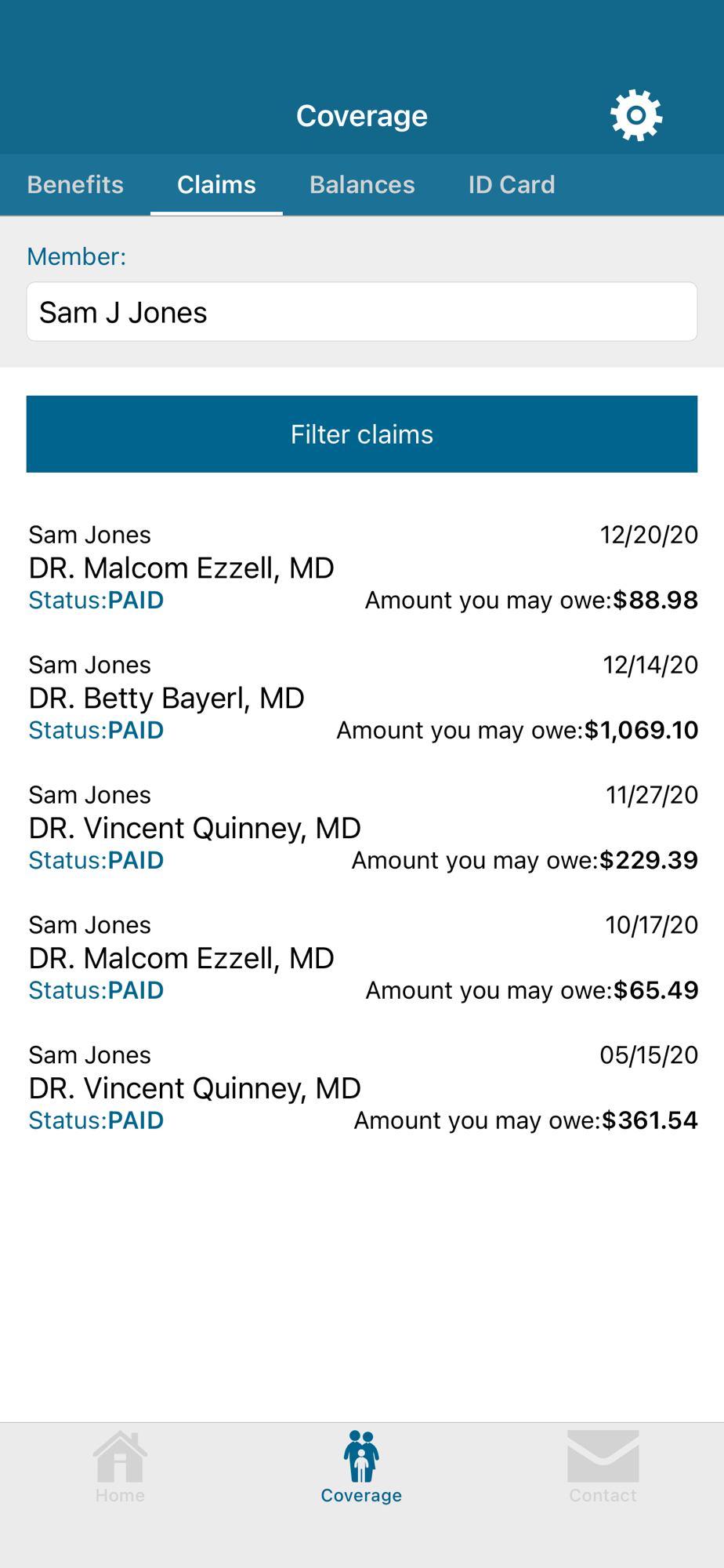724x1568 pixels.
Task: View the 05/15/20 Vincent Quinney claim
Action: [362, 1087]
